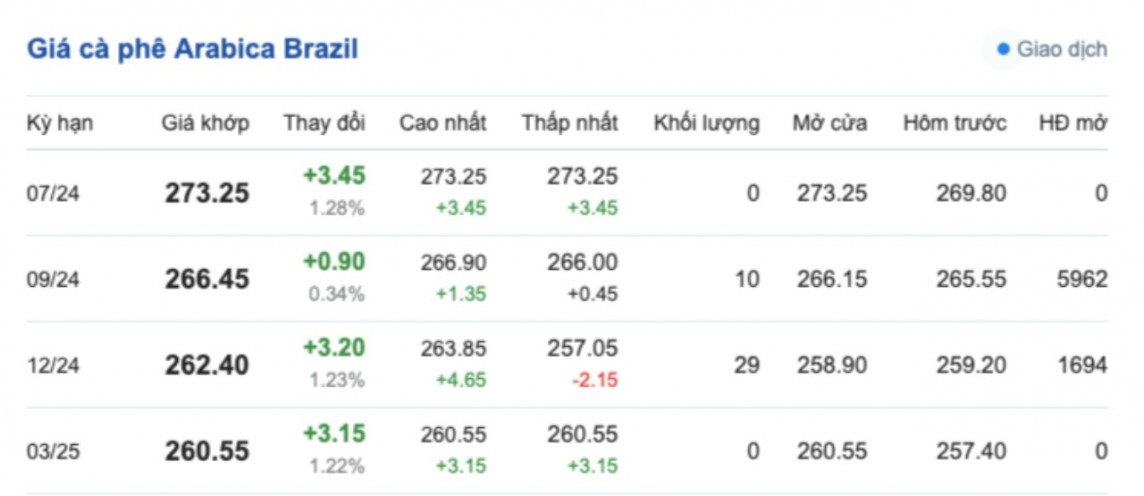This screenshot has height=496, width=1144.
Task: Click the Thay đổi column header
Action: point(324,124)
